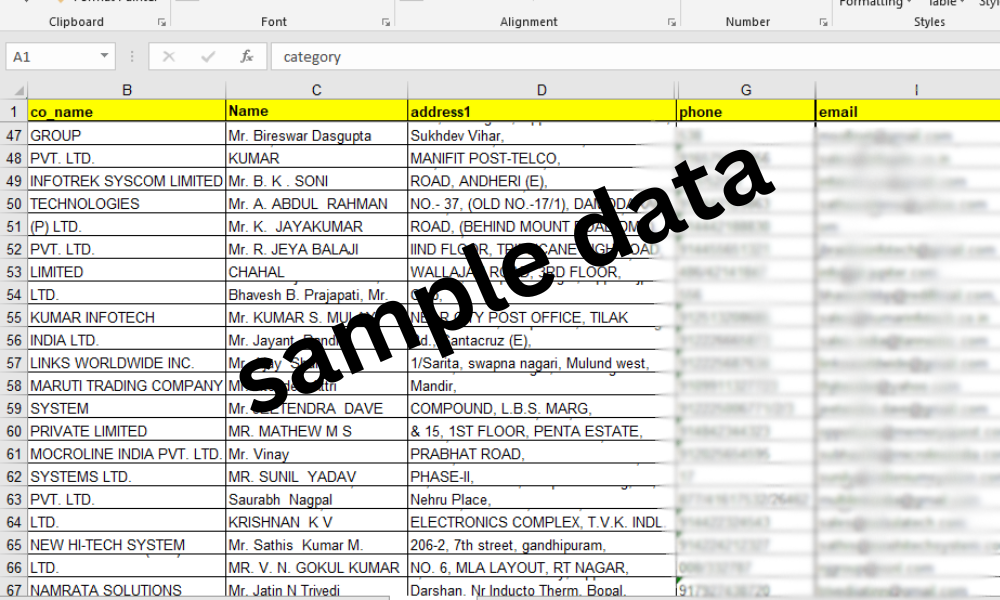This screenshot has height=600, width=1000.
Task: Click the 'address1' header cell
Action: (x=541, y=112)
